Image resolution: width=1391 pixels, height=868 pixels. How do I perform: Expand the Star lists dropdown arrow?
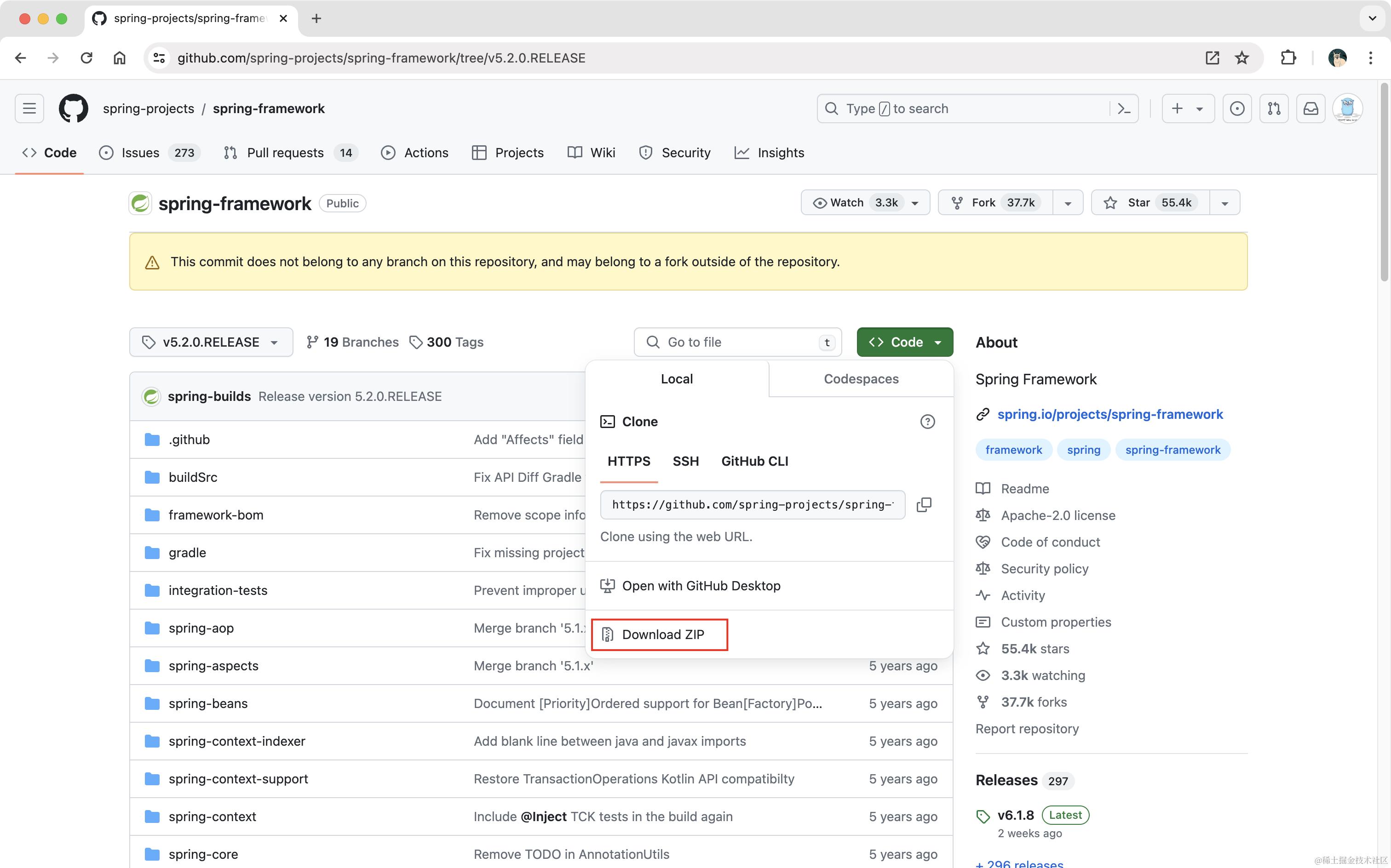pos(1224,203)
